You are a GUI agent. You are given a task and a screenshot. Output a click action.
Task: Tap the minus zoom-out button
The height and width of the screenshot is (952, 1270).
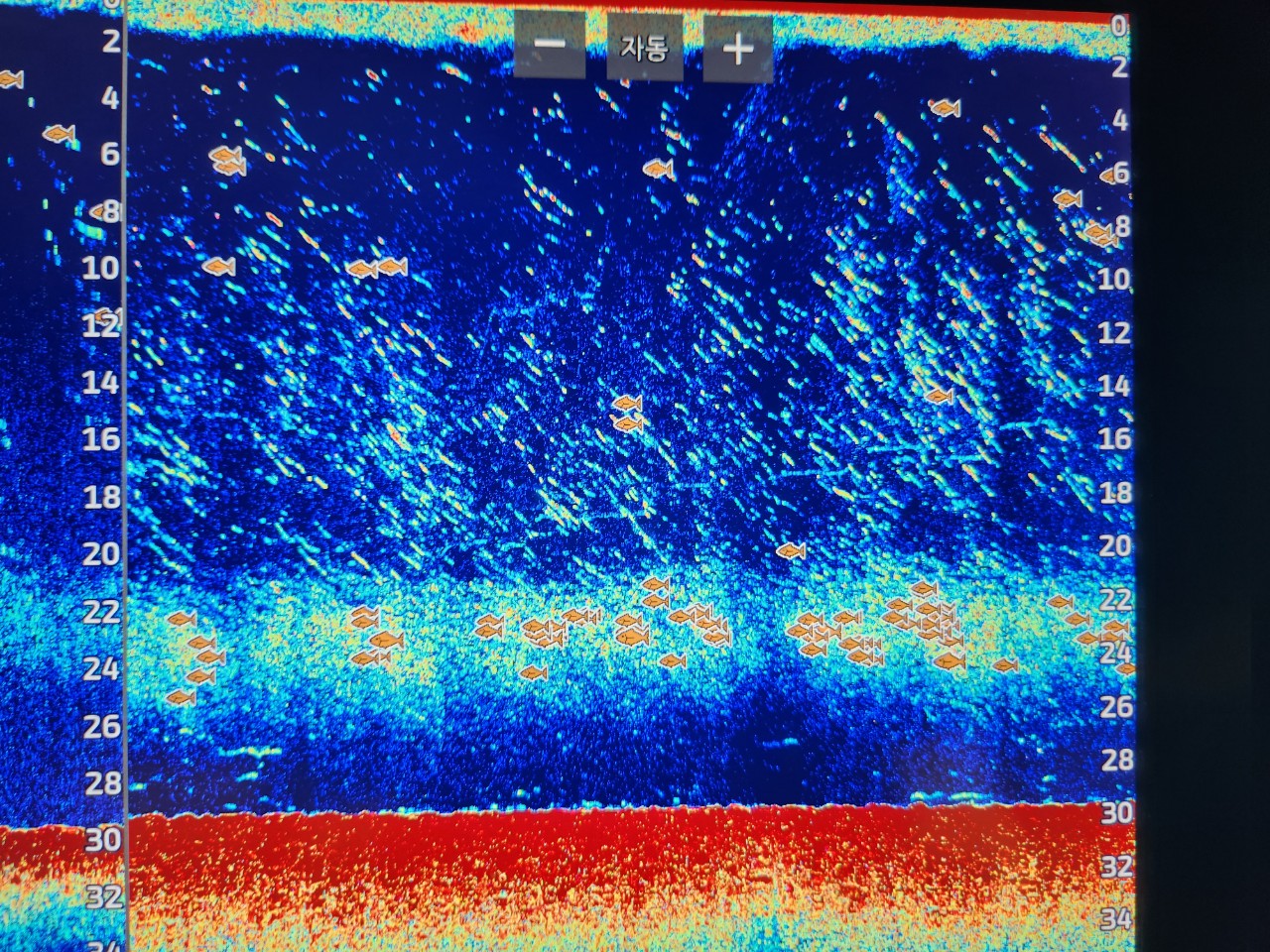click(x=550, y=46)
